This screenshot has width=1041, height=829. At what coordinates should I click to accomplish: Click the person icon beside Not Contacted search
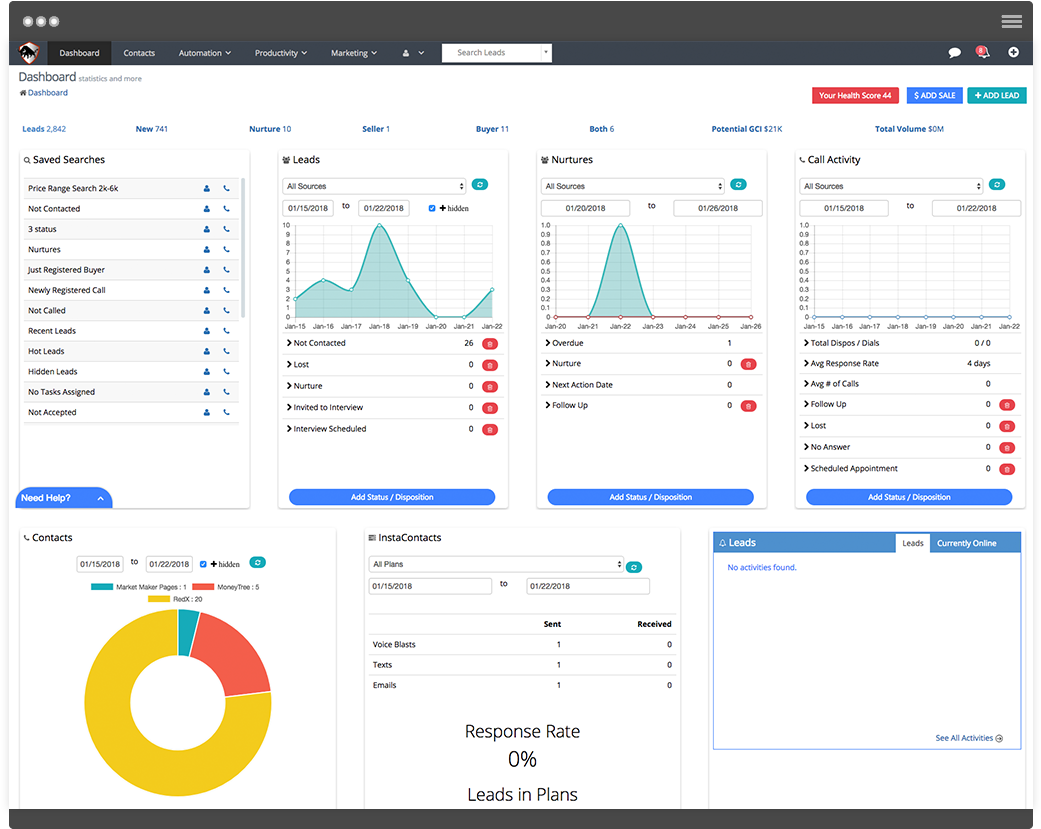205,208
